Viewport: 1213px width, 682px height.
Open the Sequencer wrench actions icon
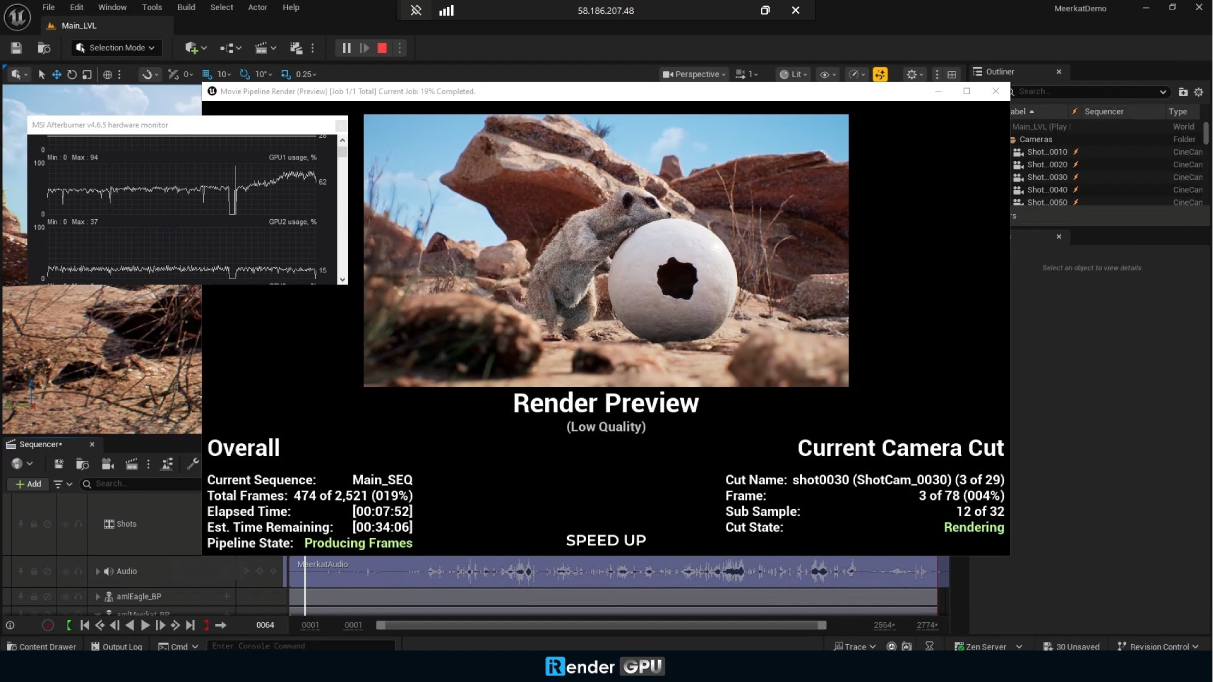pos(192,464)
